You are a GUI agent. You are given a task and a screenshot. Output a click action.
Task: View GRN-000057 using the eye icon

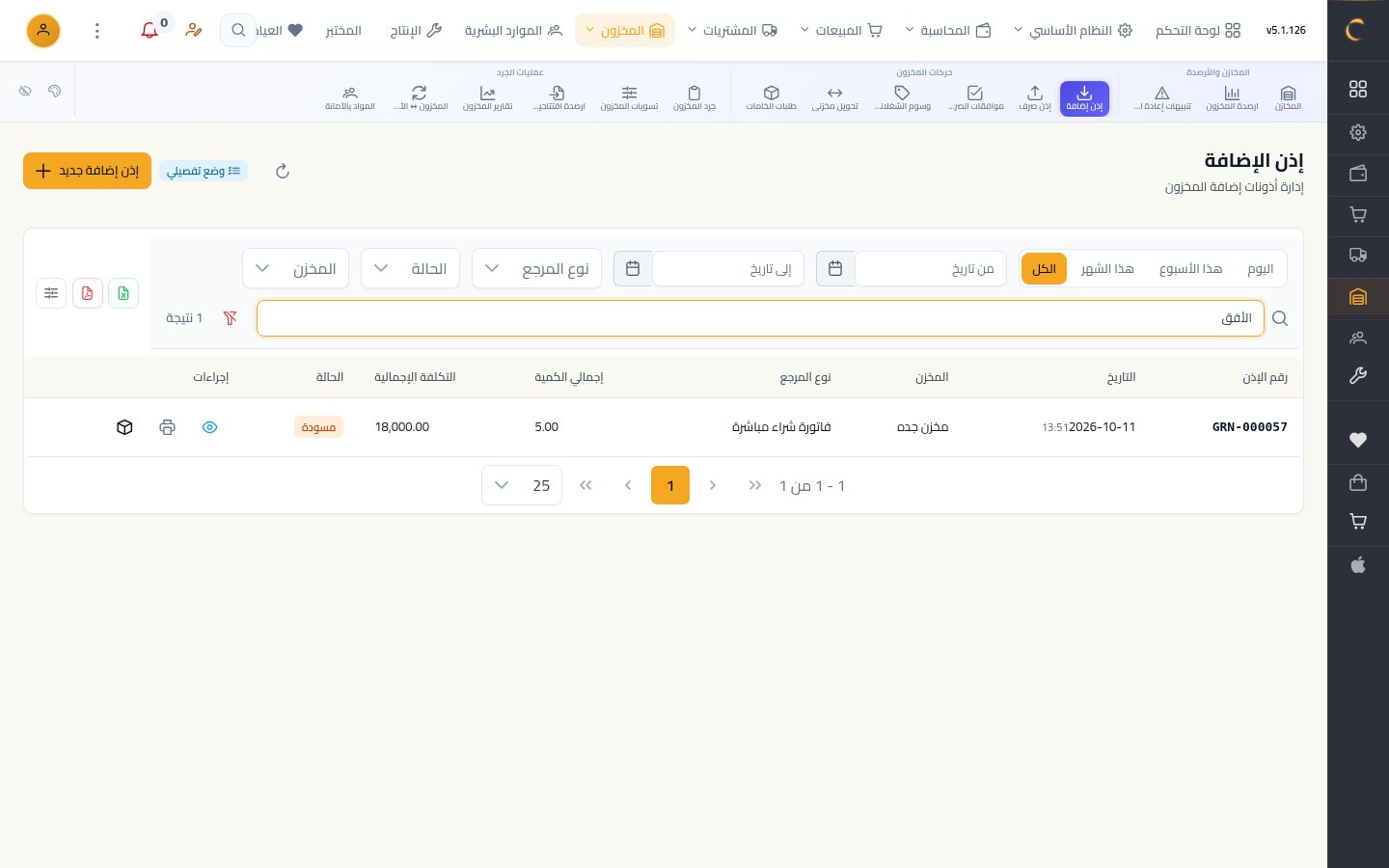click(x=209, y=427)
